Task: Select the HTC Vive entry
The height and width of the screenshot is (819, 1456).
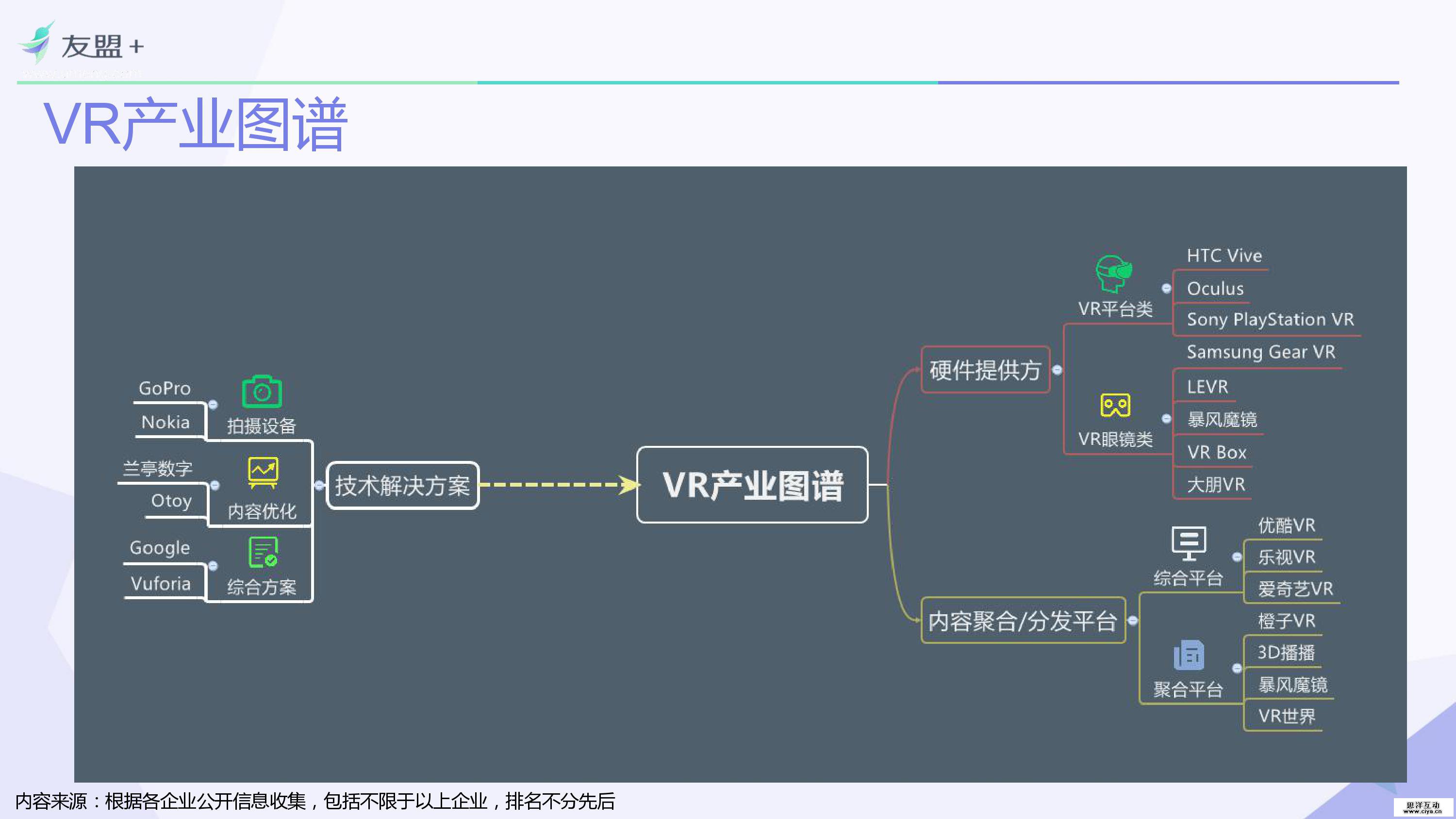Action: pos(1224,256)
